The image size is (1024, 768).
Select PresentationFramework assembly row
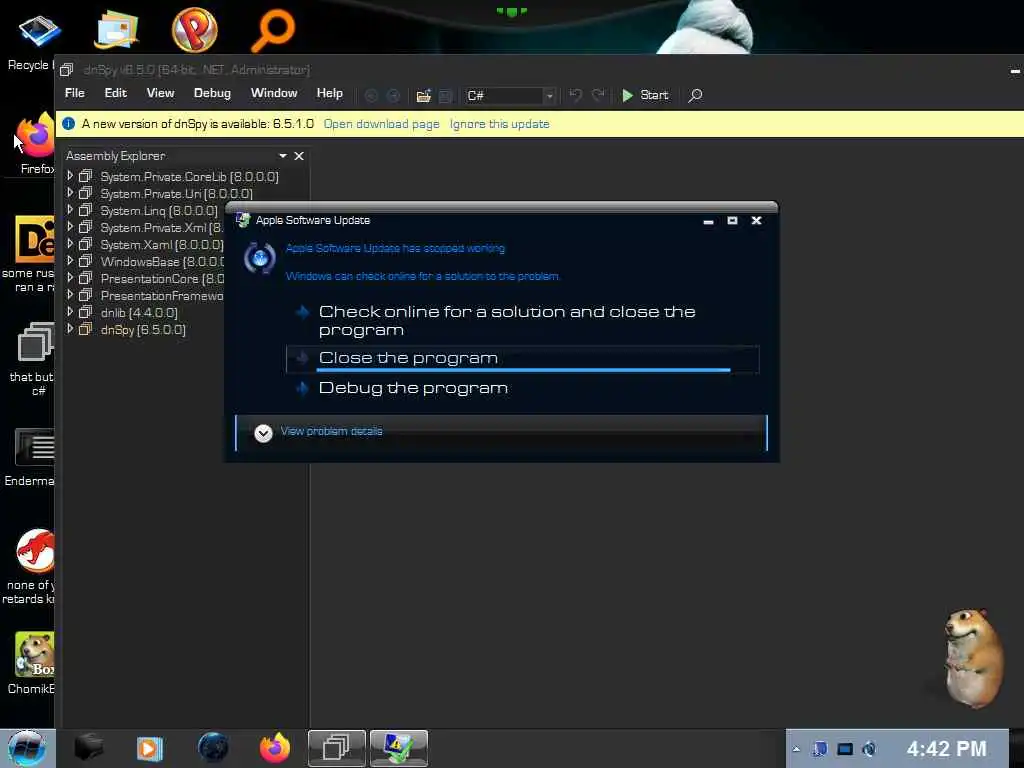(161, 296)
